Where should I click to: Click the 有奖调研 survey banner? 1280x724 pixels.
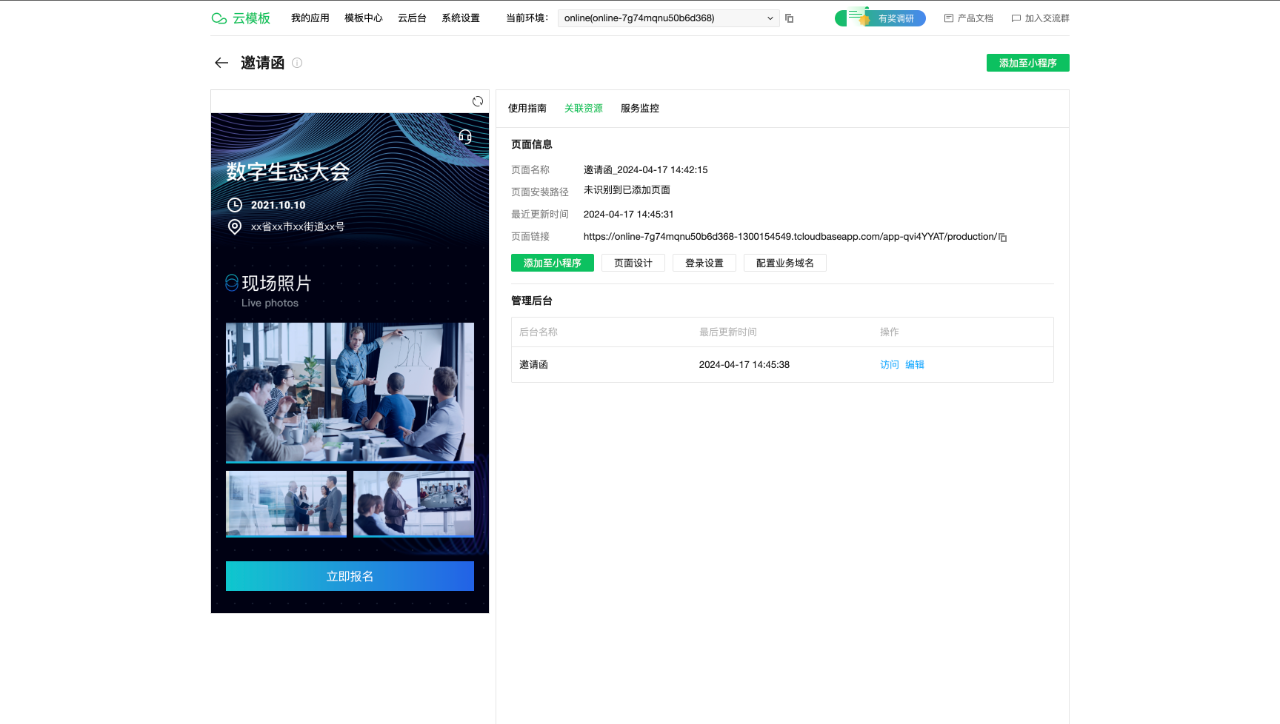point(880,18)
